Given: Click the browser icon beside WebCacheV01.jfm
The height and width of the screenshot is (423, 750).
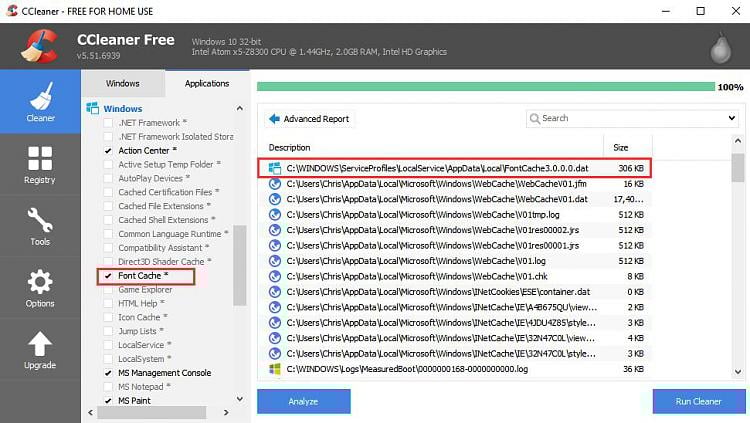Looking at the screenshot, I should pyautogui.click(x=275, y=184).
